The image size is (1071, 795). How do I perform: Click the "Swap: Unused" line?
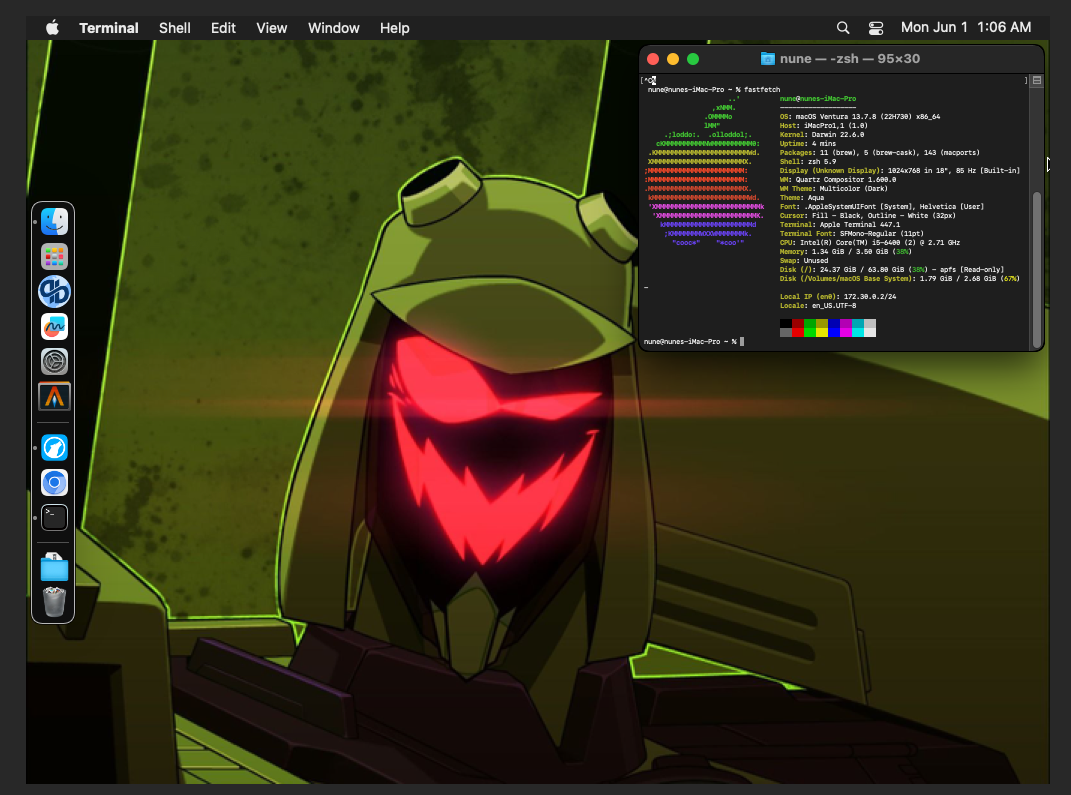tap(804, 260)
